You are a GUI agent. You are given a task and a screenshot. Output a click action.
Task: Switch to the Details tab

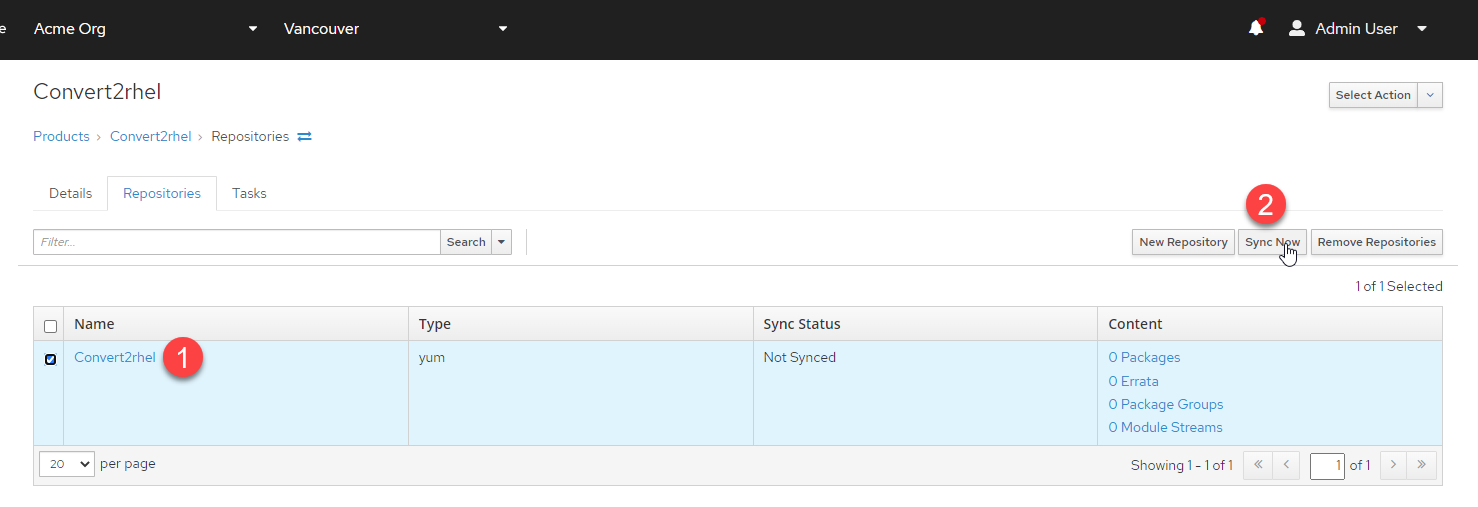(x=70, y=193)
